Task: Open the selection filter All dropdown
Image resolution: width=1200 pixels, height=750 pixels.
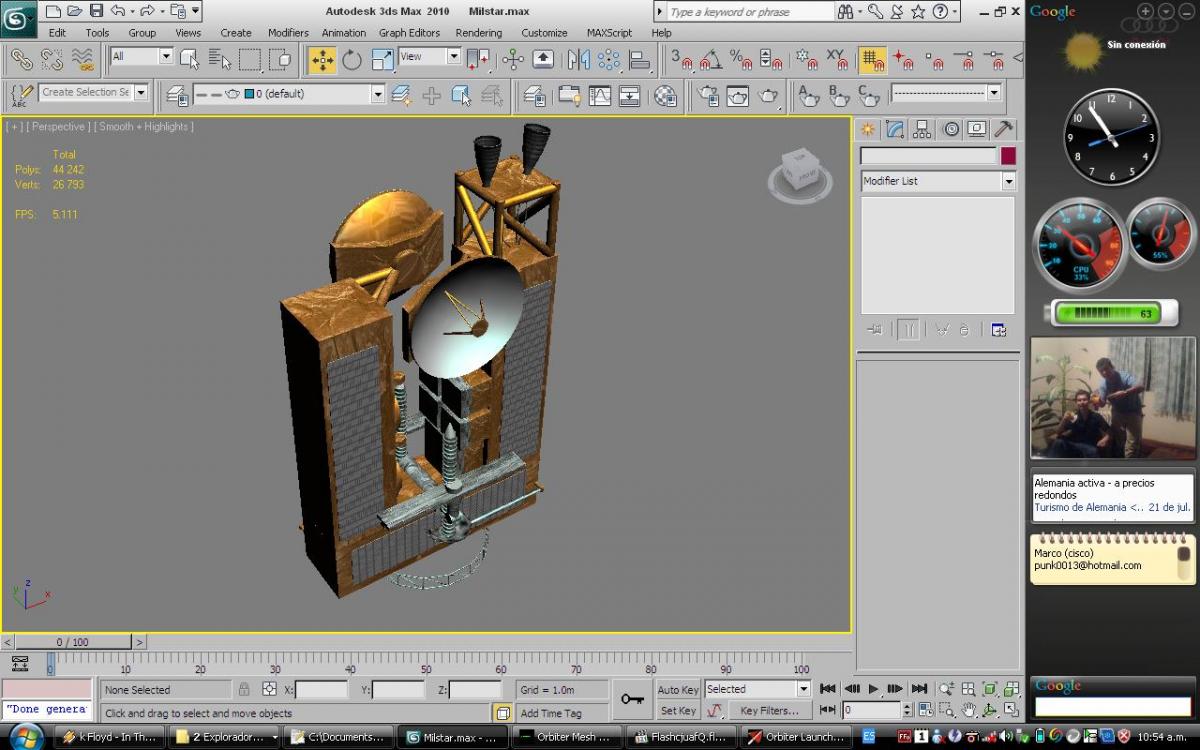Action: point(141,57)
